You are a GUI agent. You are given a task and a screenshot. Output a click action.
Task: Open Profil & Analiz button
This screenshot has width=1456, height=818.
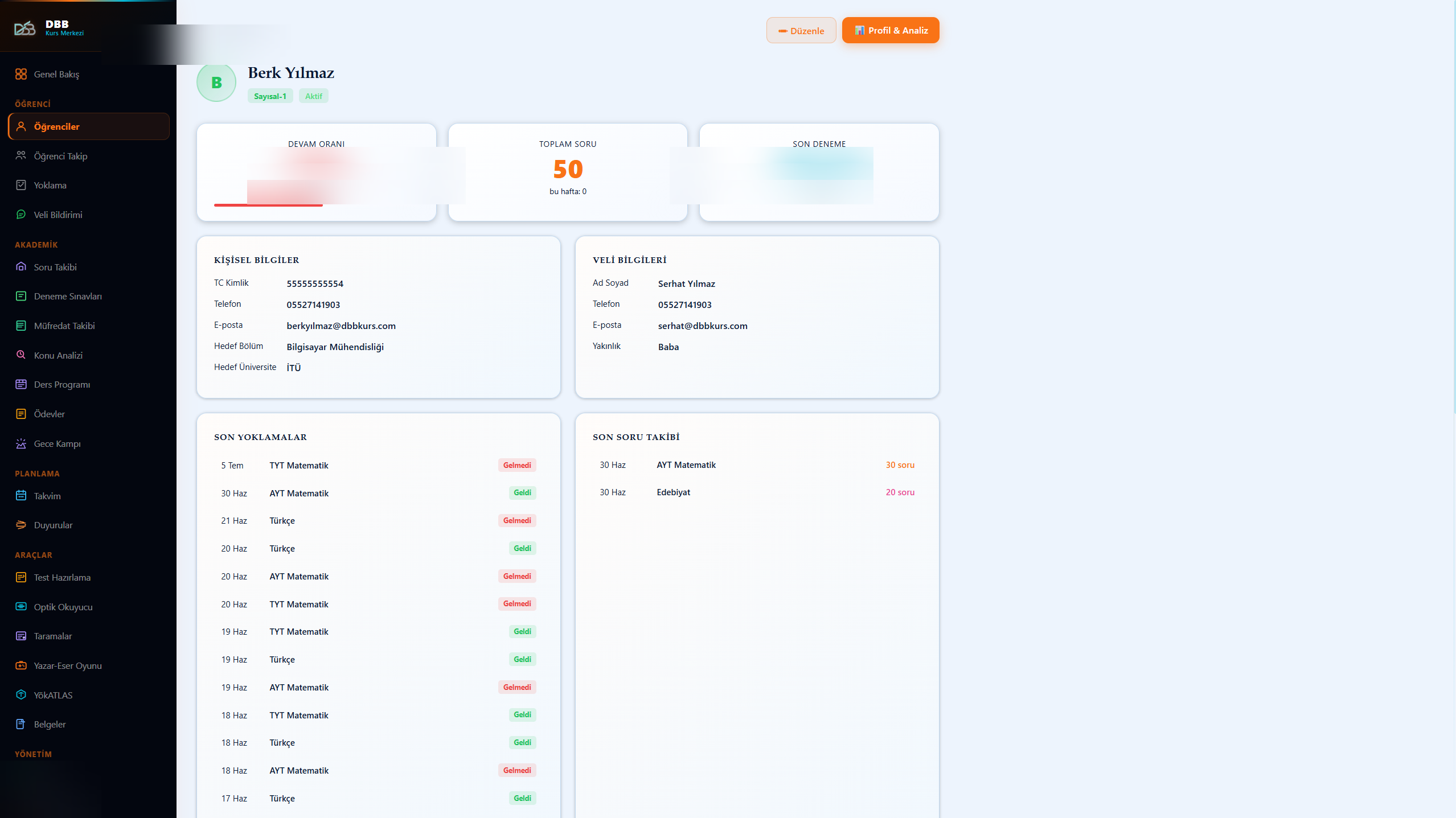click(891, 30)
